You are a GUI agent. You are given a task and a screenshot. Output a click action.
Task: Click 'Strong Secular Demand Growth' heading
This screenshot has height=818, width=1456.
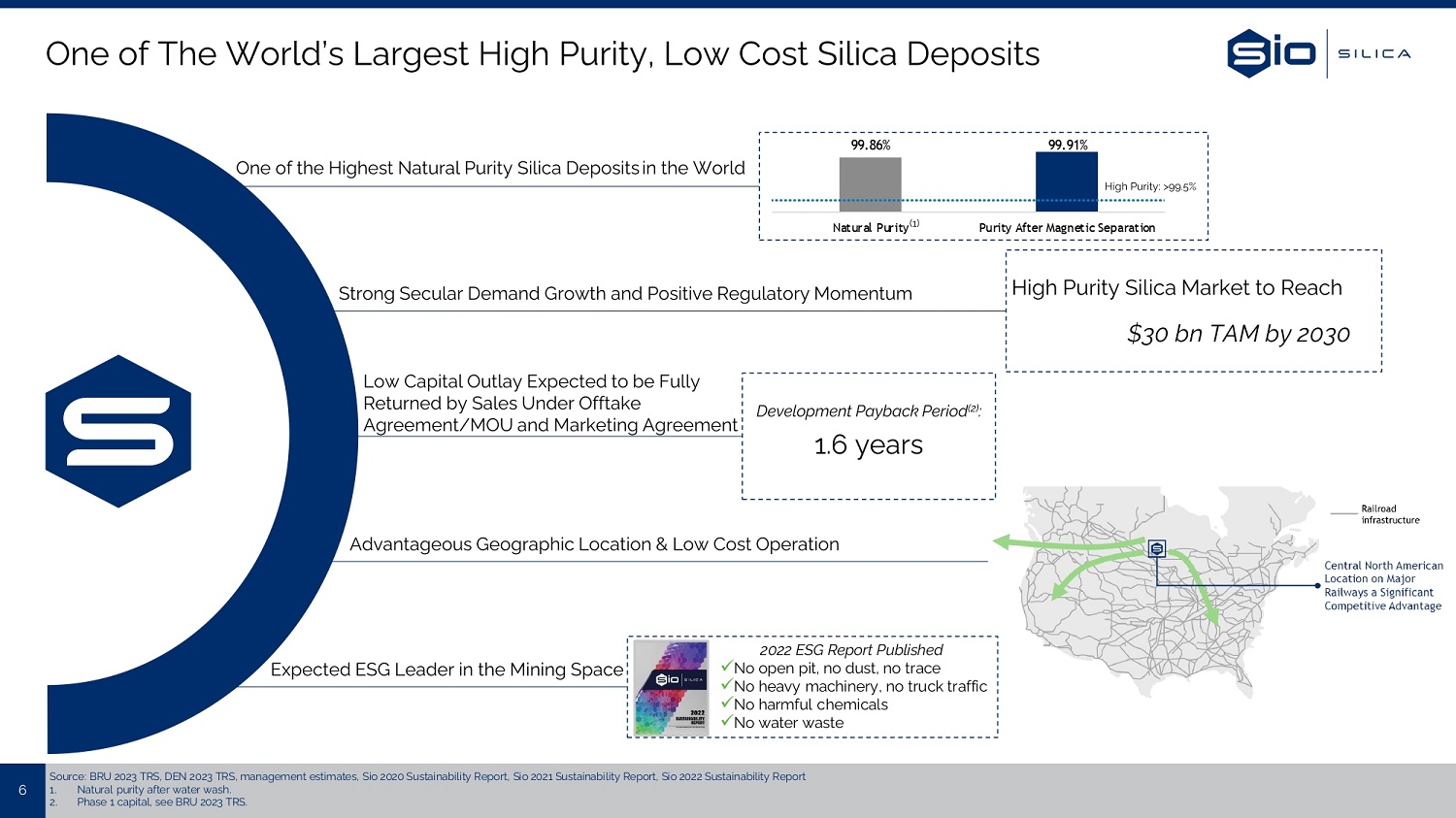pos(625,293)
